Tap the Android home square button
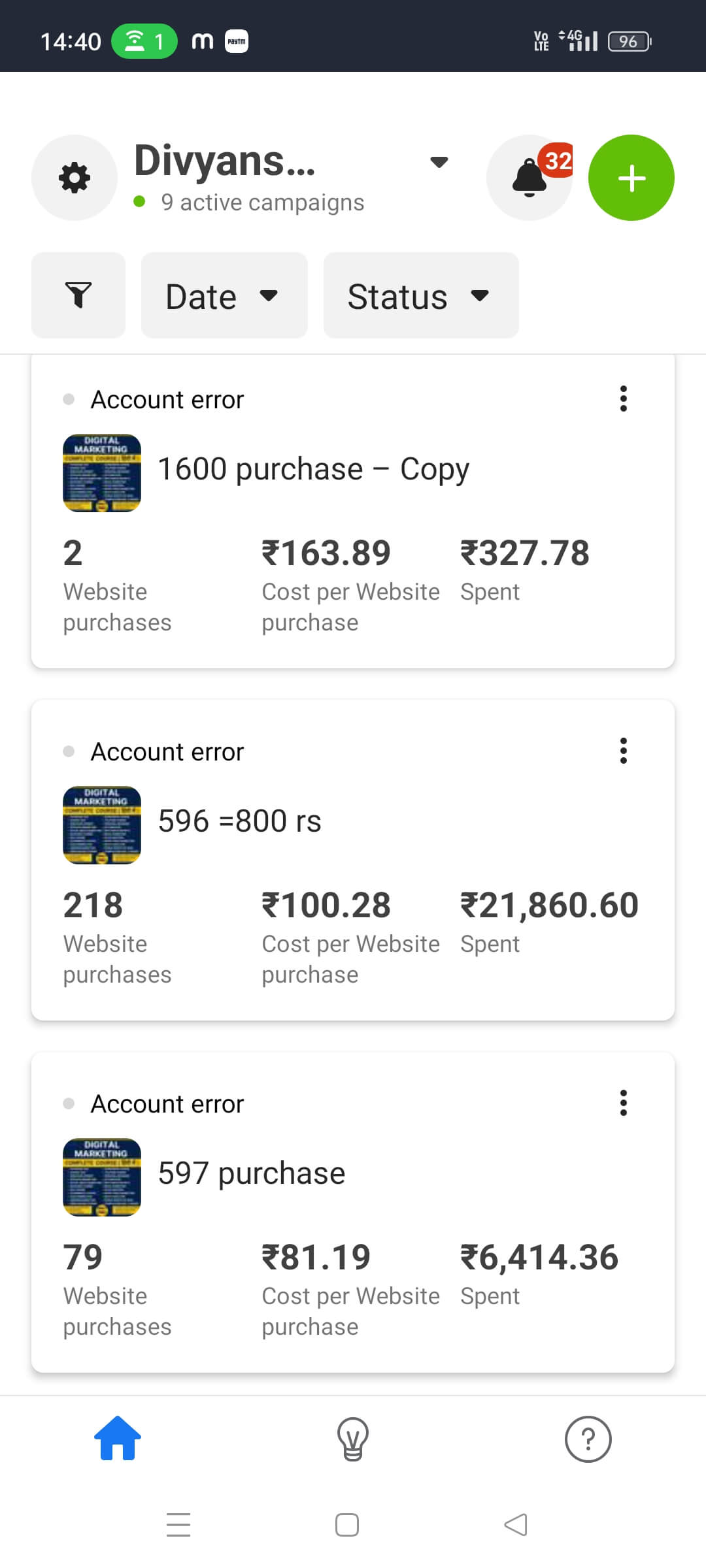The height and width of the screenshot is (1568, 706). pyautogui.click(x=347, y=1525)
